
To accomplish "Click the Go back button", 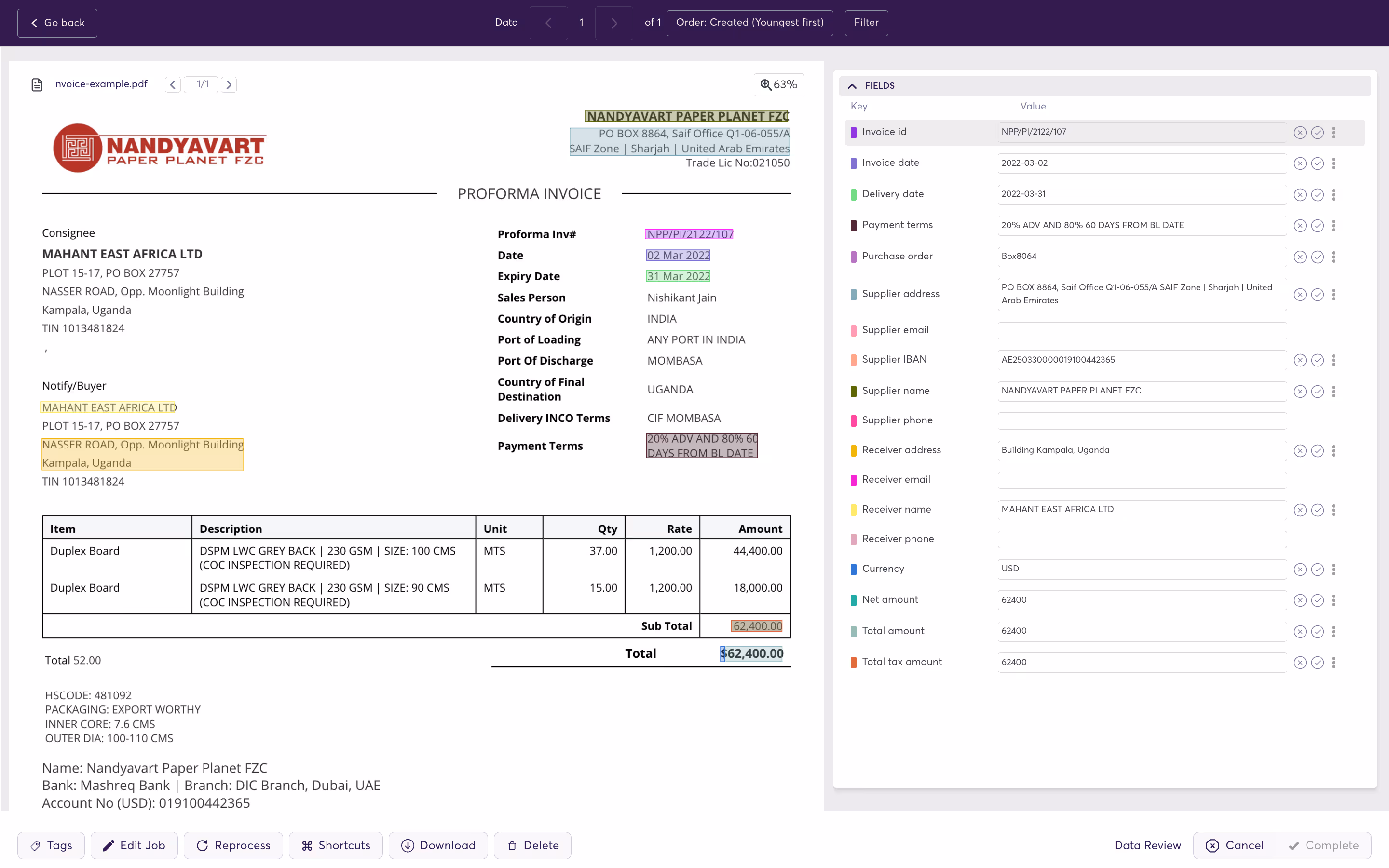I will pos(57,23).
